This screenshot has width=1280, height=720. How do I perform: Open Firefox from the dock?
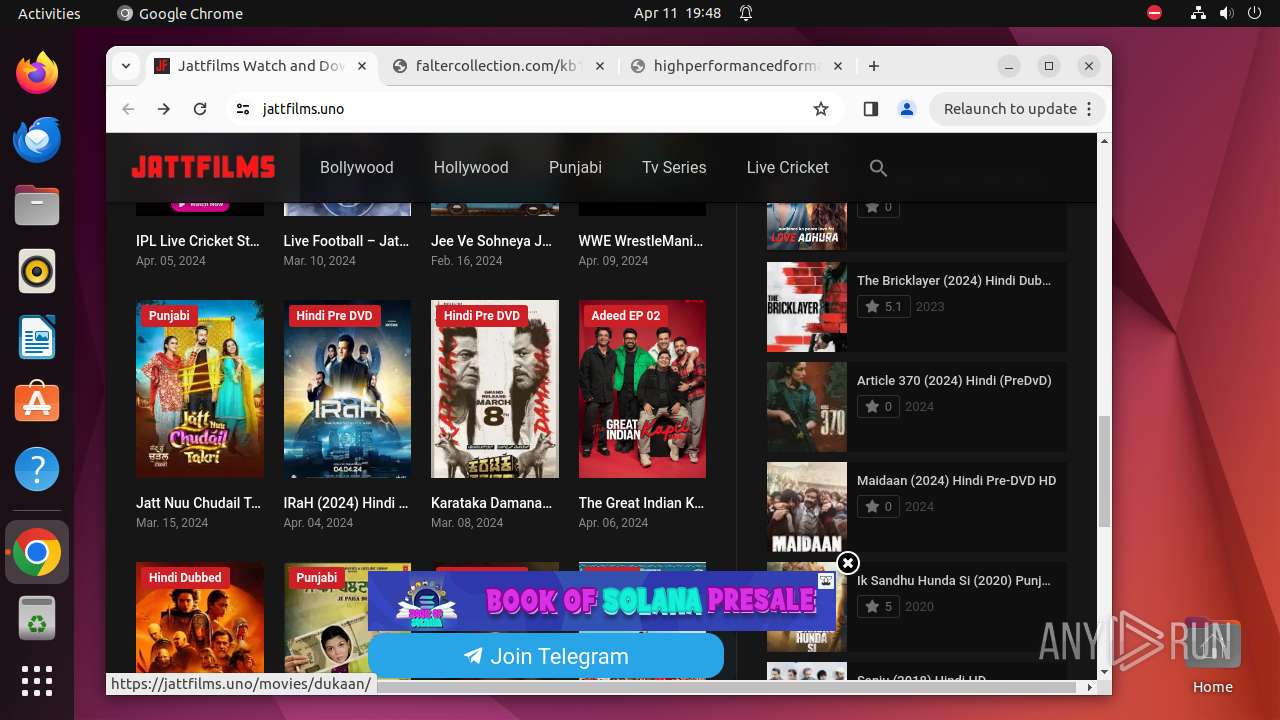37,73
